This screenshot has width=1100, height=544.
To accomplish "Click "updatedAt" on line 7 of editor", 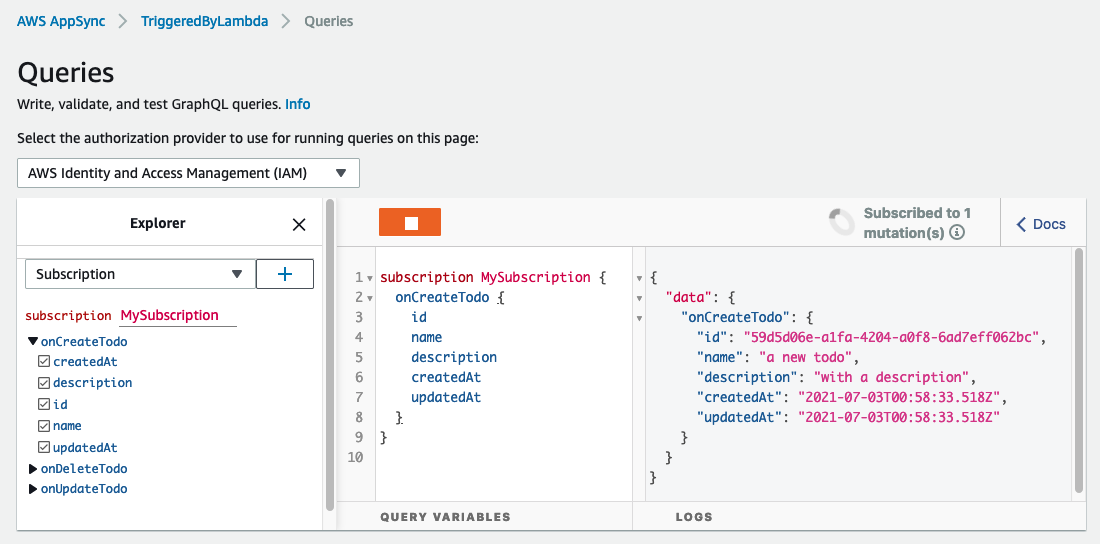I will [446, 397].
